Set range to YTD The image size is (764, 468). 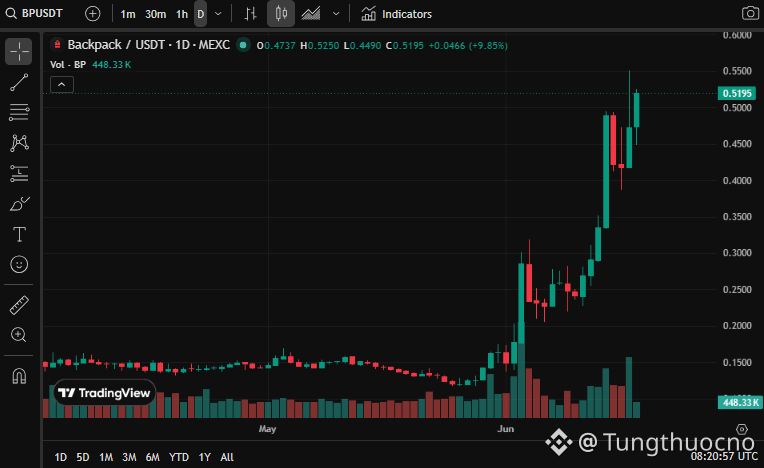[x=179, y=457]
